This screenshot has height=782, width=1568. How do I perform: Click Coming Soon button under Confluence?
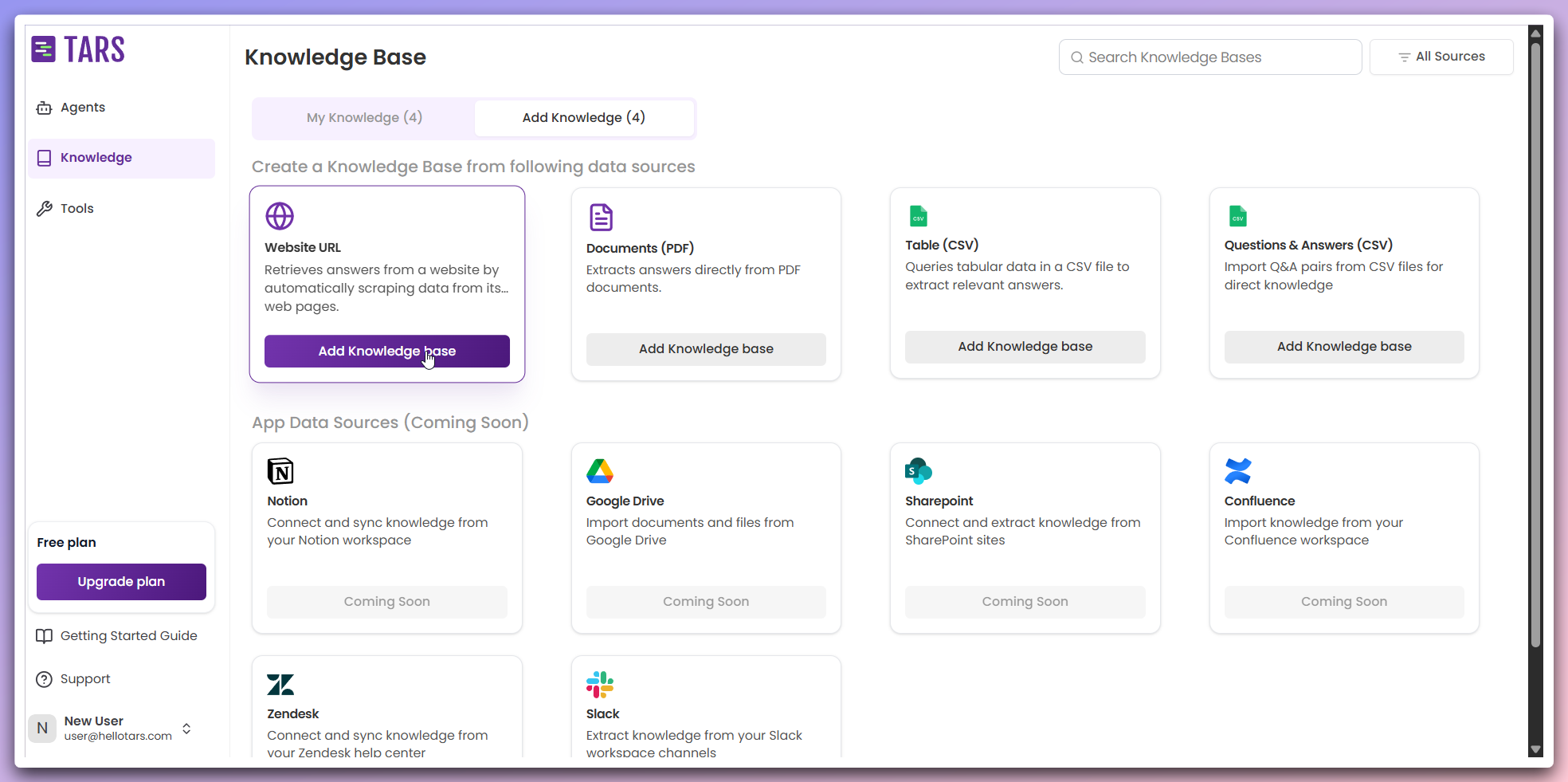click(1344, 602)
